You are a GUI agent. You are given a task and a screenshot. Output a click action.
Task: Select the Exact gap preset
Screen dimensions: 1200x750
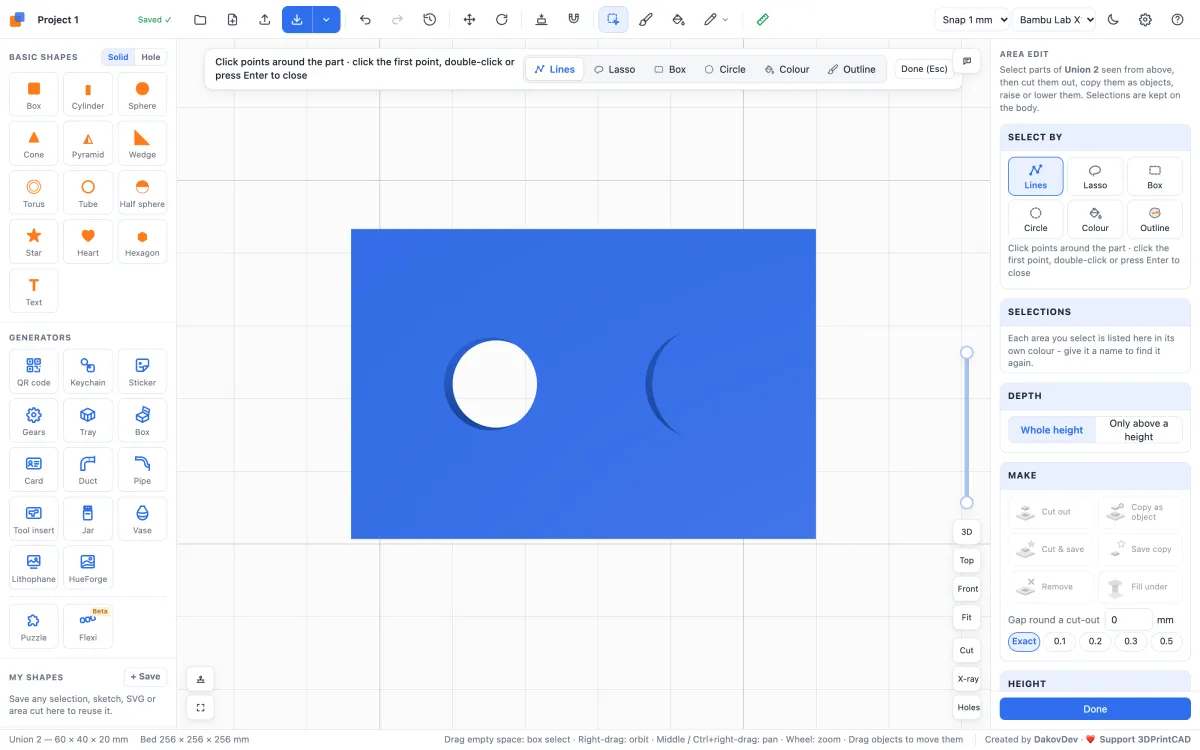point(1024,642)
